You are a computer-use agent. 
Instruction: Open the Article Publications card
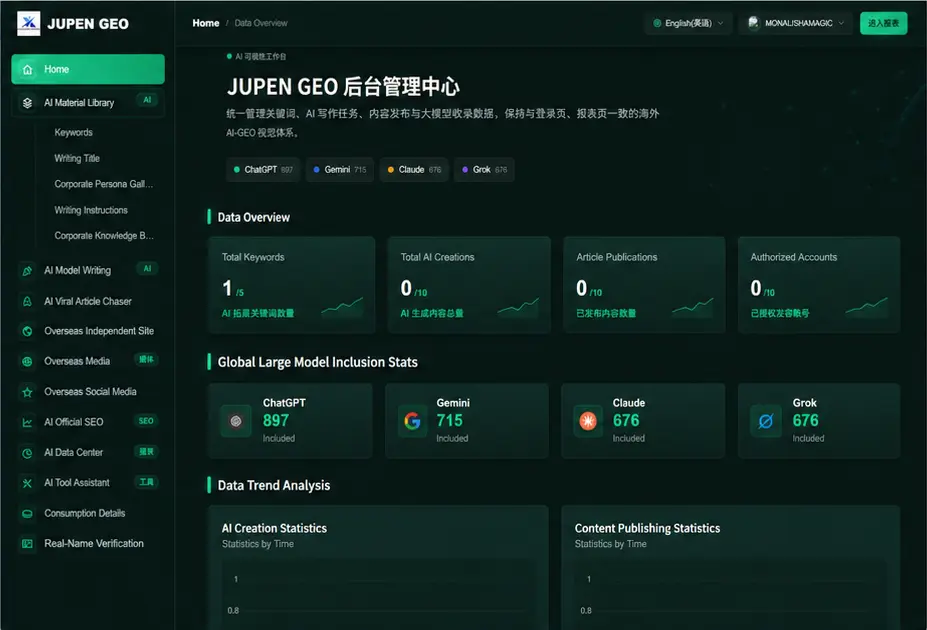644,285
